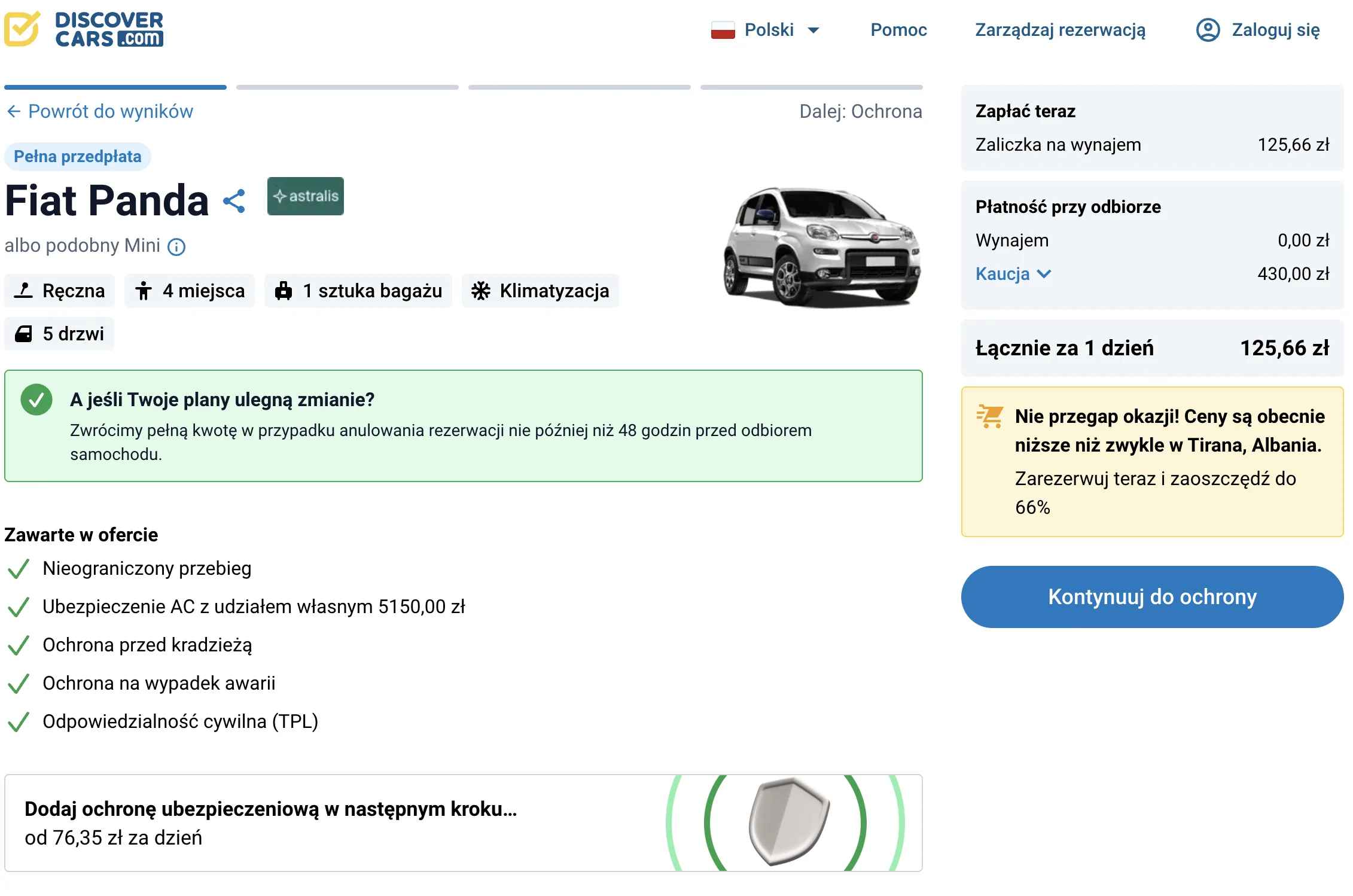Open the DiscoverCars.com logo homepage
1353x896 pixels.
pos(84,29)
